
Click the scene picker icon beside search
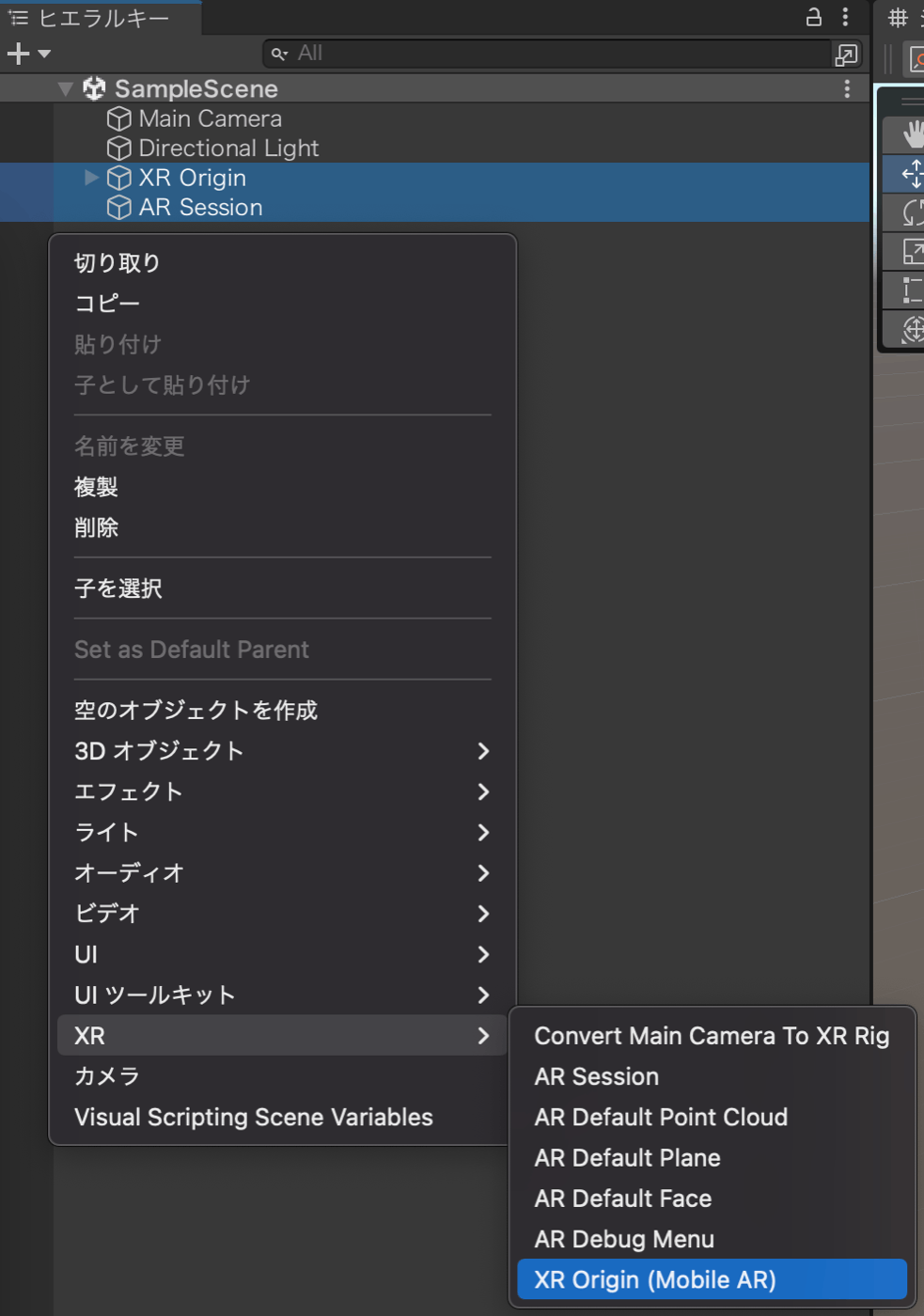pyautogui.click(x=846, y=55)
